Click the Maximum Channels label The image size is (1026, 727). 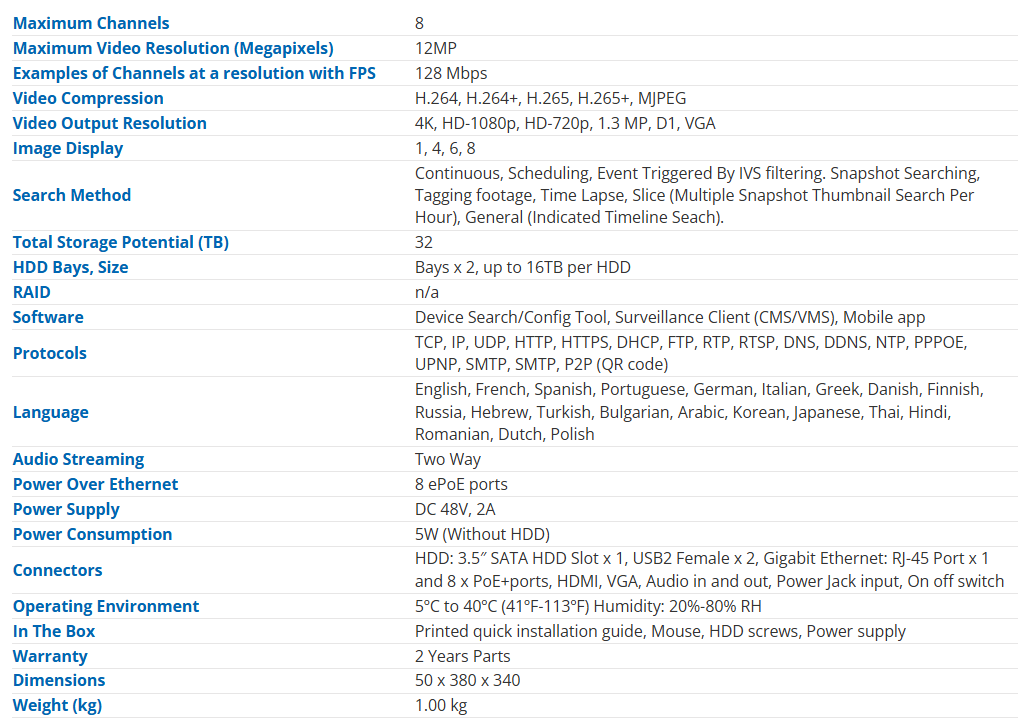91,23
